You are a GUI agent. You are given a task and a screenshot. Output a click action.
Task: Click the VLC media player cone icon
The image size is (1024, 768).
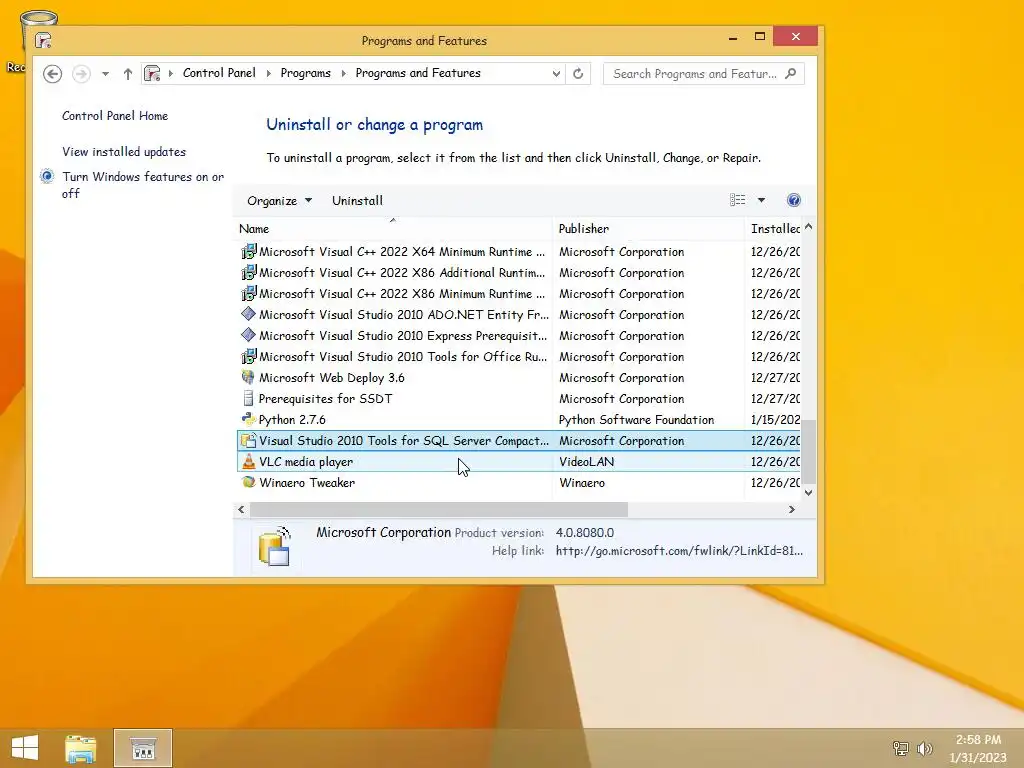(248, 461)
